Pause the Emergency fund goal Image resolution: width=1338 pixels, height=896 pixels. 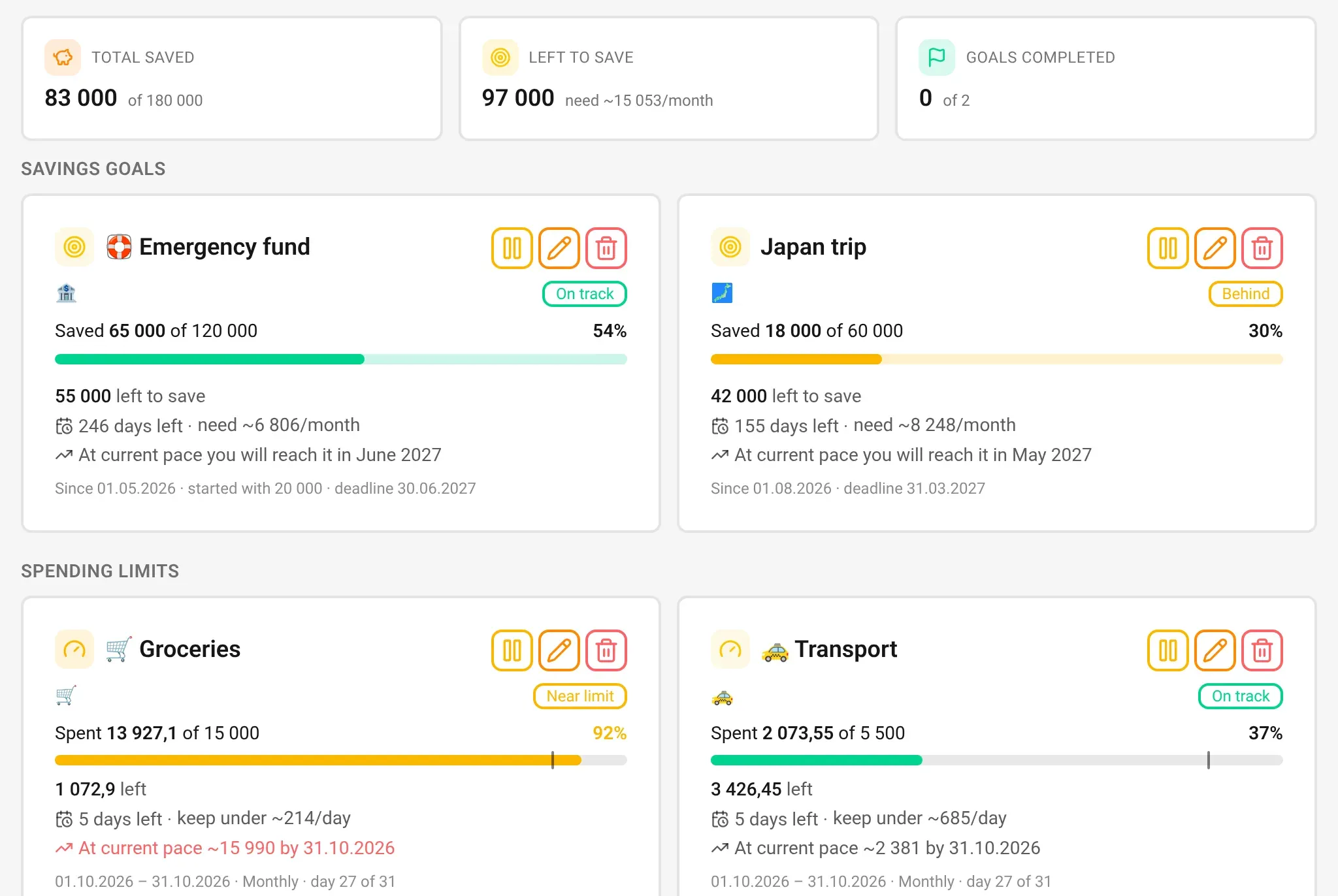(x=512, y=248)
